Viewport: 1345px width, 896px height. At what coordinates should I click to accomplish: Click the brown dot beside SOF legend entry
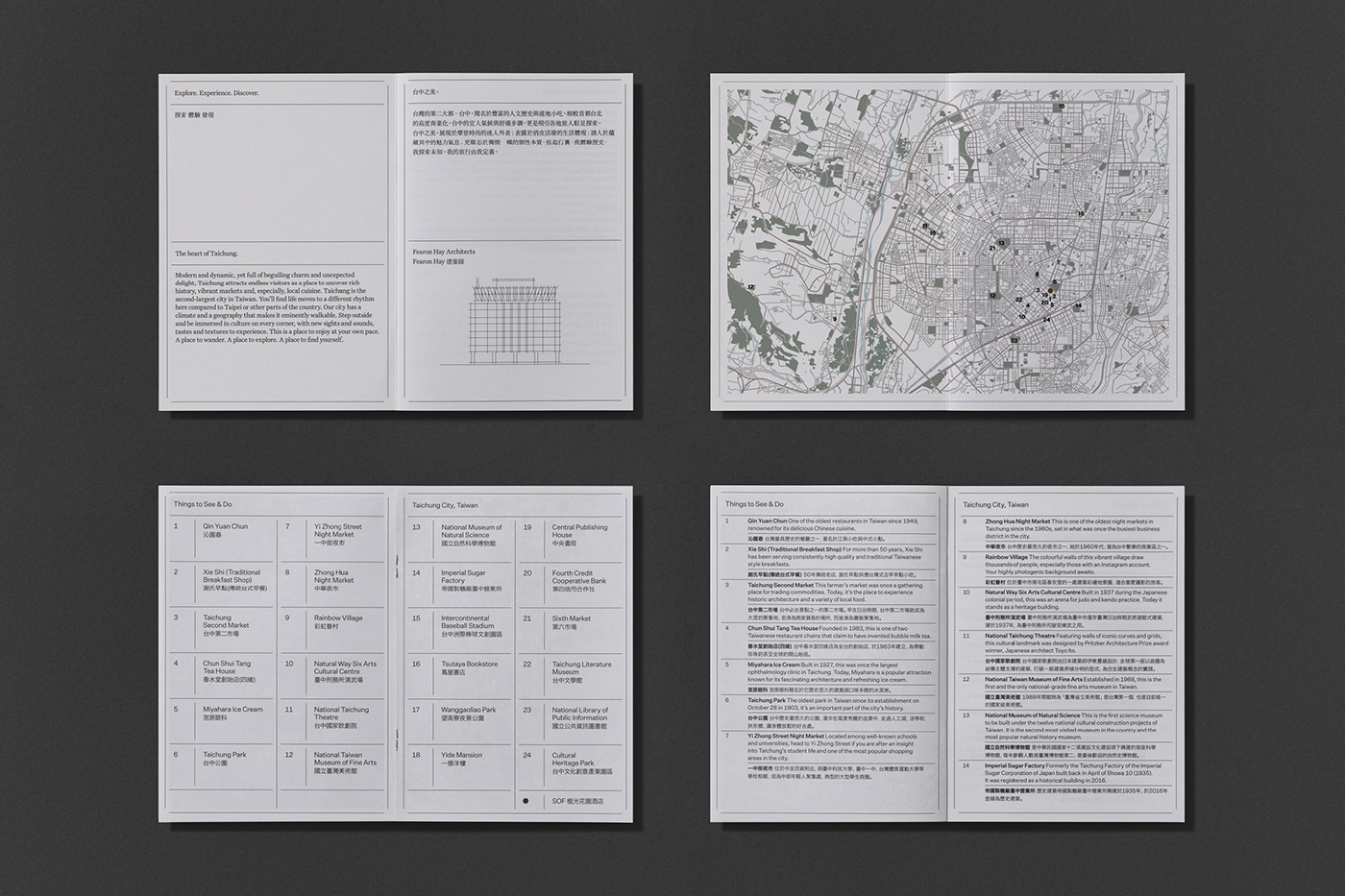click(525, 800)
